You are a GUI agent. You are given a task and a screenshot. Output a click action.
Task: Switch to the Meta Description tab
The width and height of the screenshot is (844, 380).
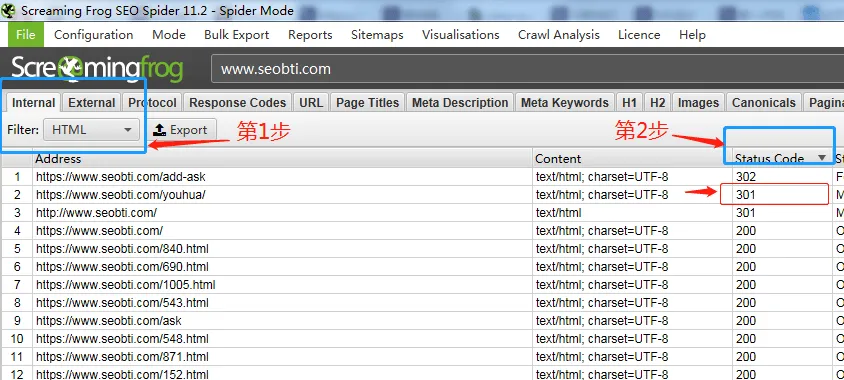pyautogui.click(x=460, y=102)
